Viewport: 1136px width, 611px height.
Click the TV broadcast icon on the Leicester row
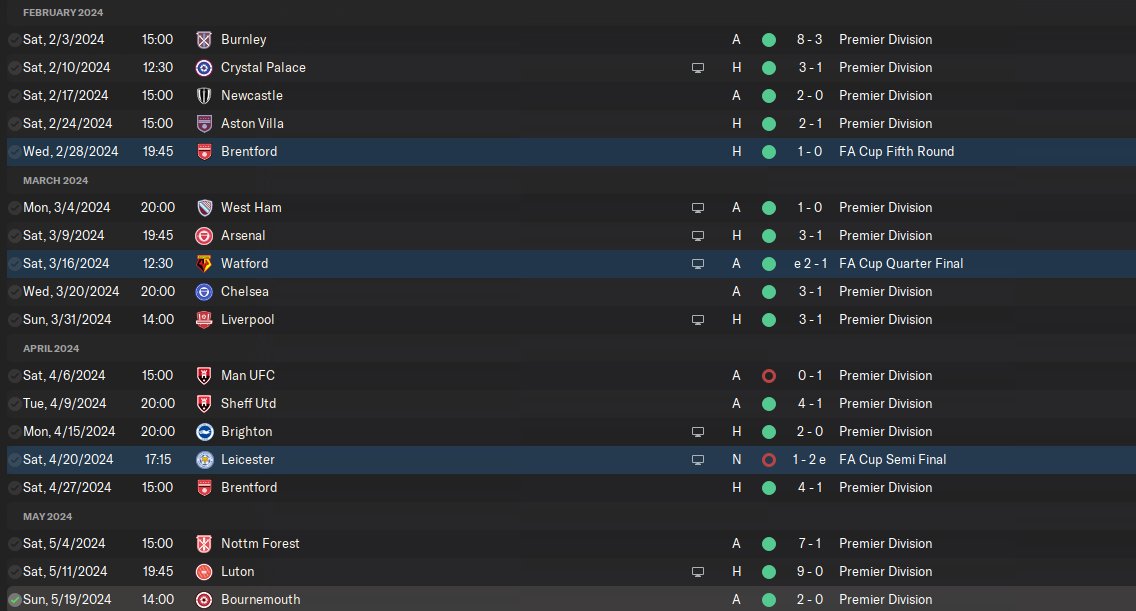click(698, 460)
